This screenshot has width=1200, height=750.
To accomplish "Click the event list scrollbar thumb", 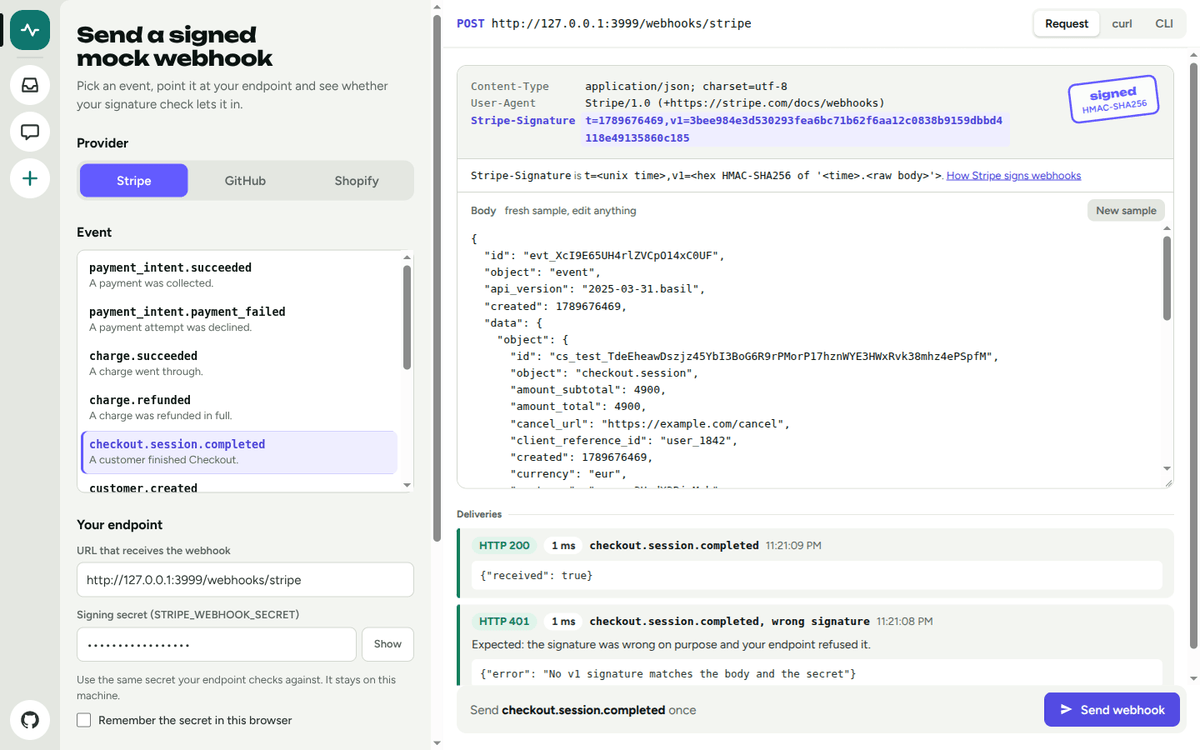I will (x=406, y=318).
